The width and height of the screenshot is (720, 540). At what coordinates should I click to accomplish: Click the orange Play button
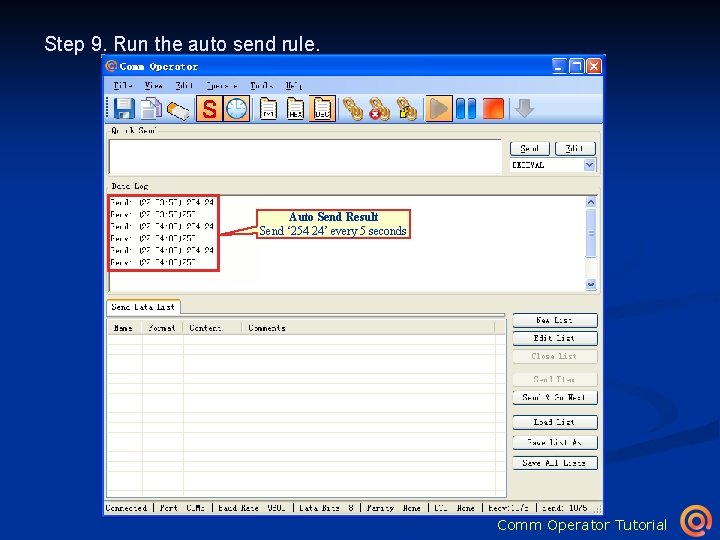click(x=439, y=109)
